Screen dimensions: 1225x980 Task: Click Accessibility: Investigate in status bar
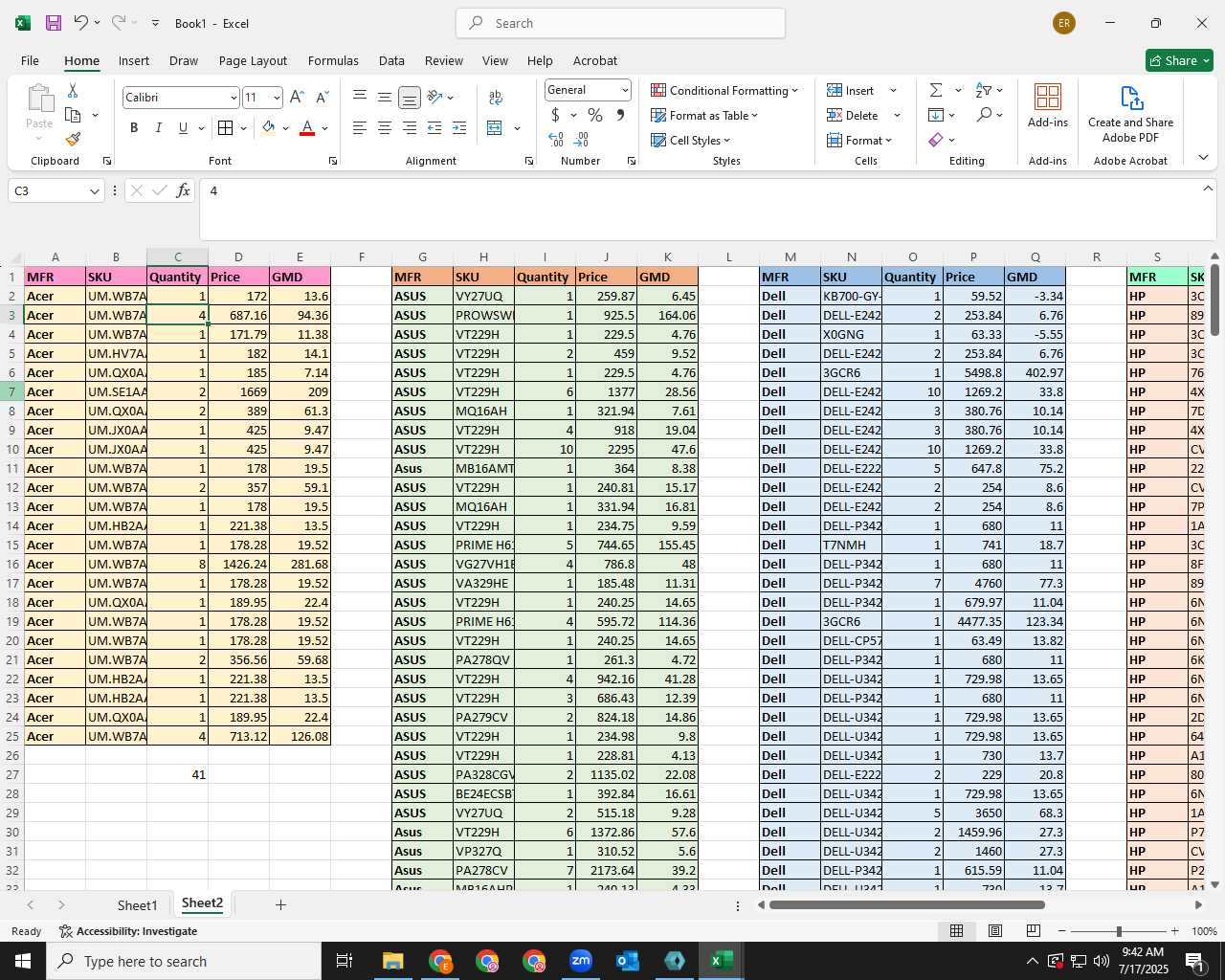128,931
